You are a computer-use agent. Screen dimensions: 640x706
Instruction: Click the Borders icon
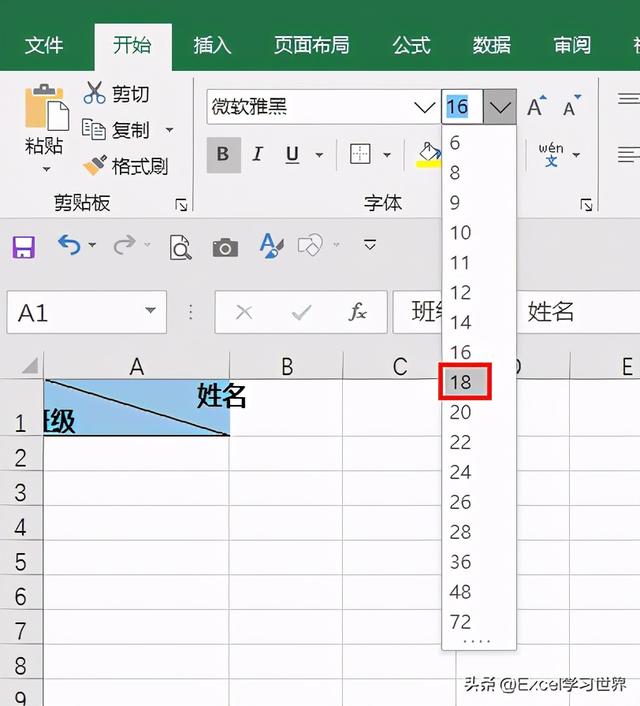tap(360, 154)
